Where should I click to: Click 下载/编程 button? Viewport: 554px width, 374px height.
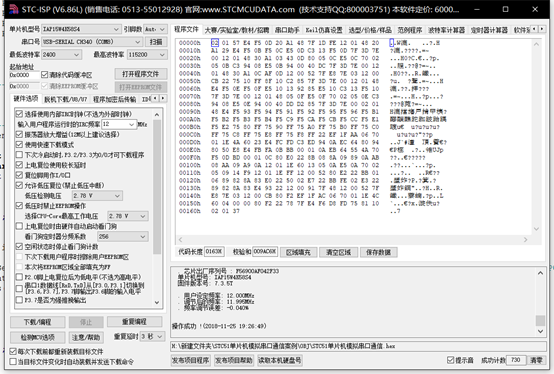coord(37,322)
